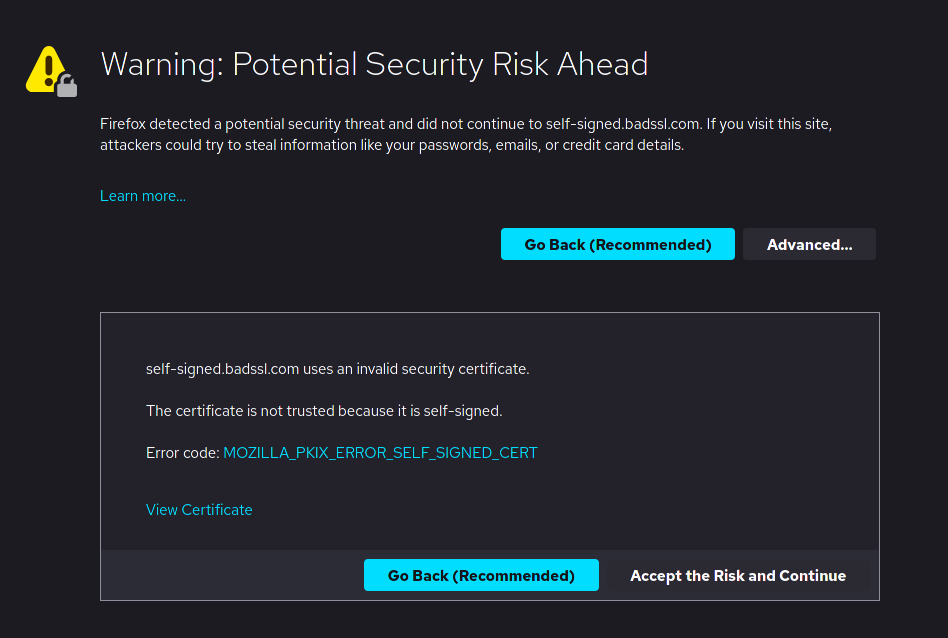Click 'The certificate is not trusted' message
This screenshot has height=638, width=948.
(x=324, y=411)
